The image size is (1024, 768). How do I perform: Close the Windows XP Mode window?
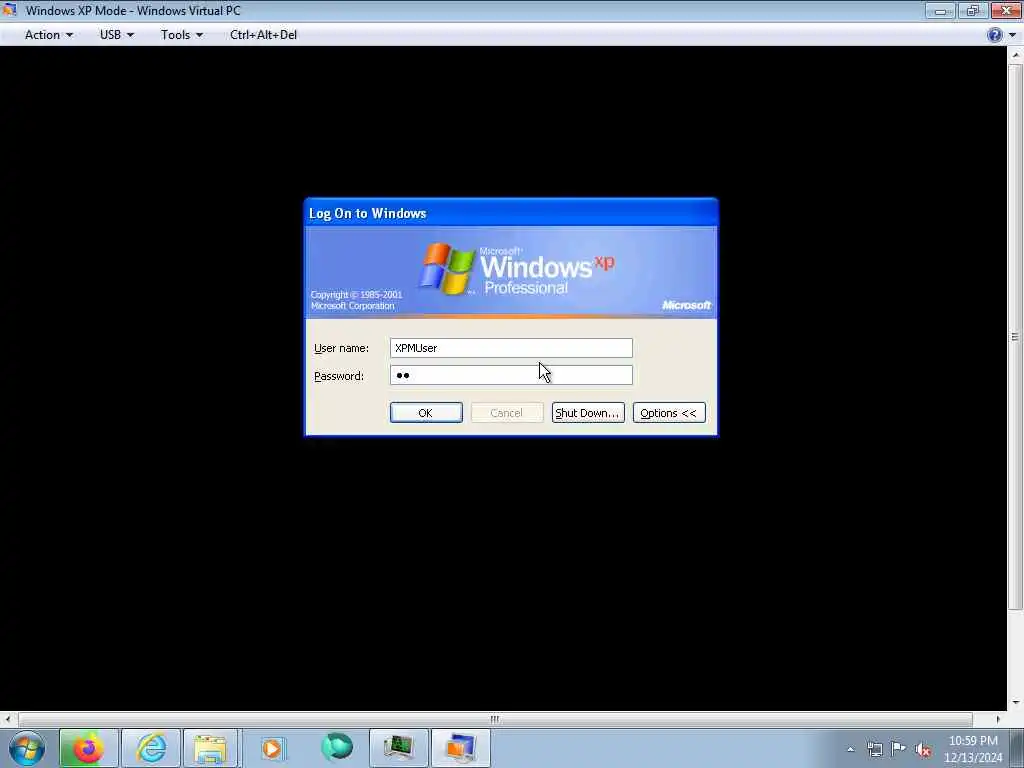pyautogui.click(x=1006, y=10)
